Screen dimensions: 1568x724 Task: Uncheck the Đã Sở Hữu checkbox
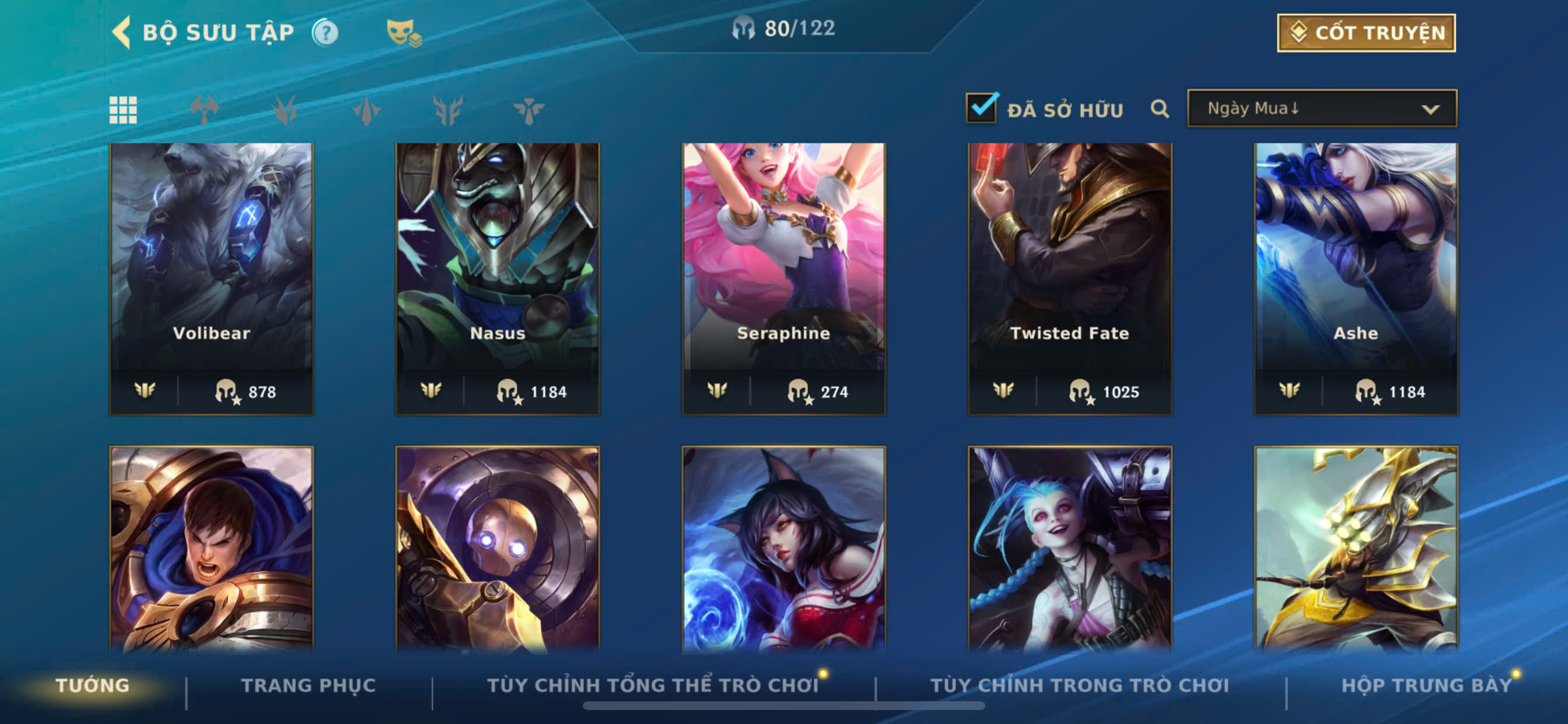pos(982,108)
